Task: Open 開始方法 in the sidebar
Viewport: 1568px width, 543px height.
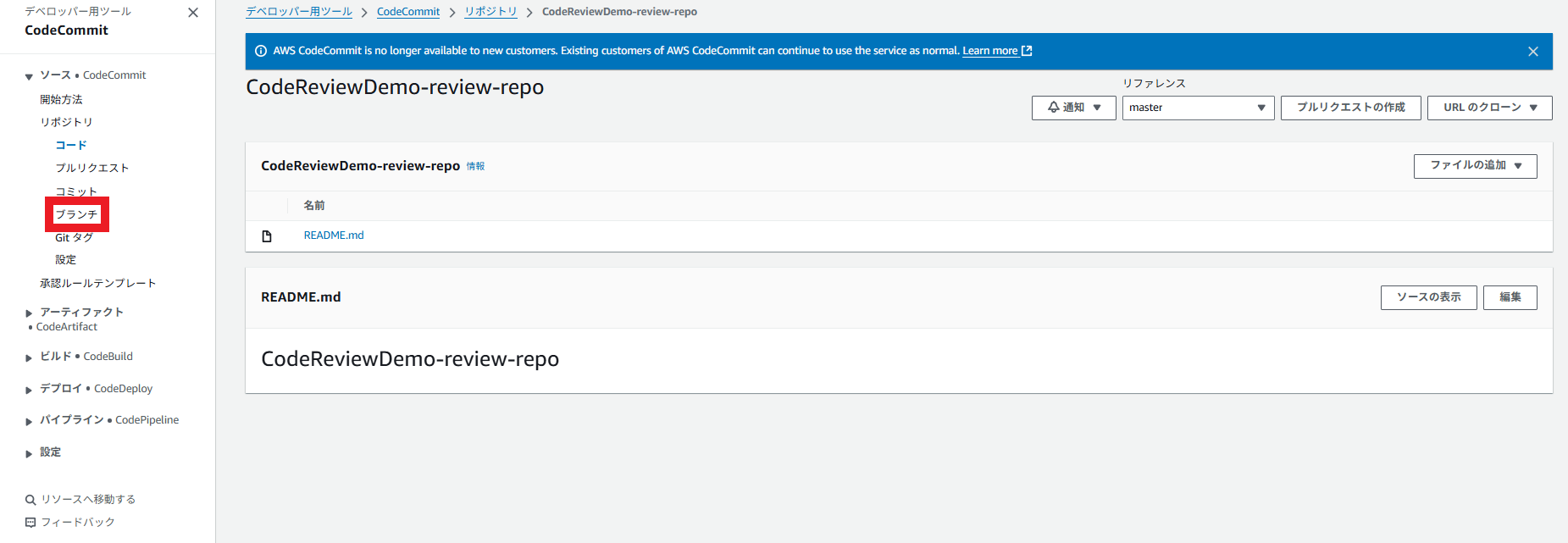Action: [x=61, y=100]
